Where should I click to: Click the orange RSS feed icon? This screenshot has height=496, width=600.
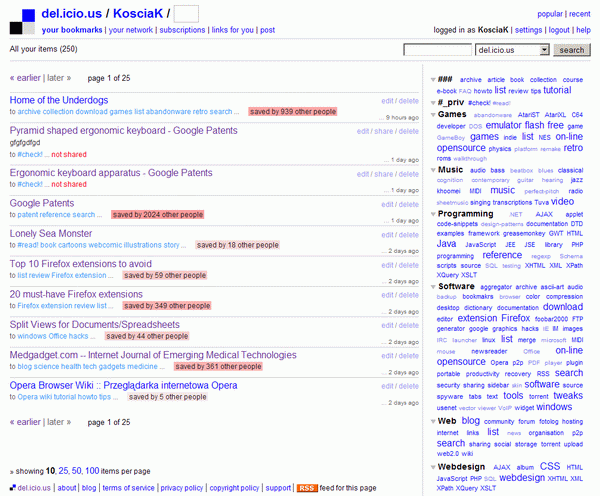pos(306,488)
